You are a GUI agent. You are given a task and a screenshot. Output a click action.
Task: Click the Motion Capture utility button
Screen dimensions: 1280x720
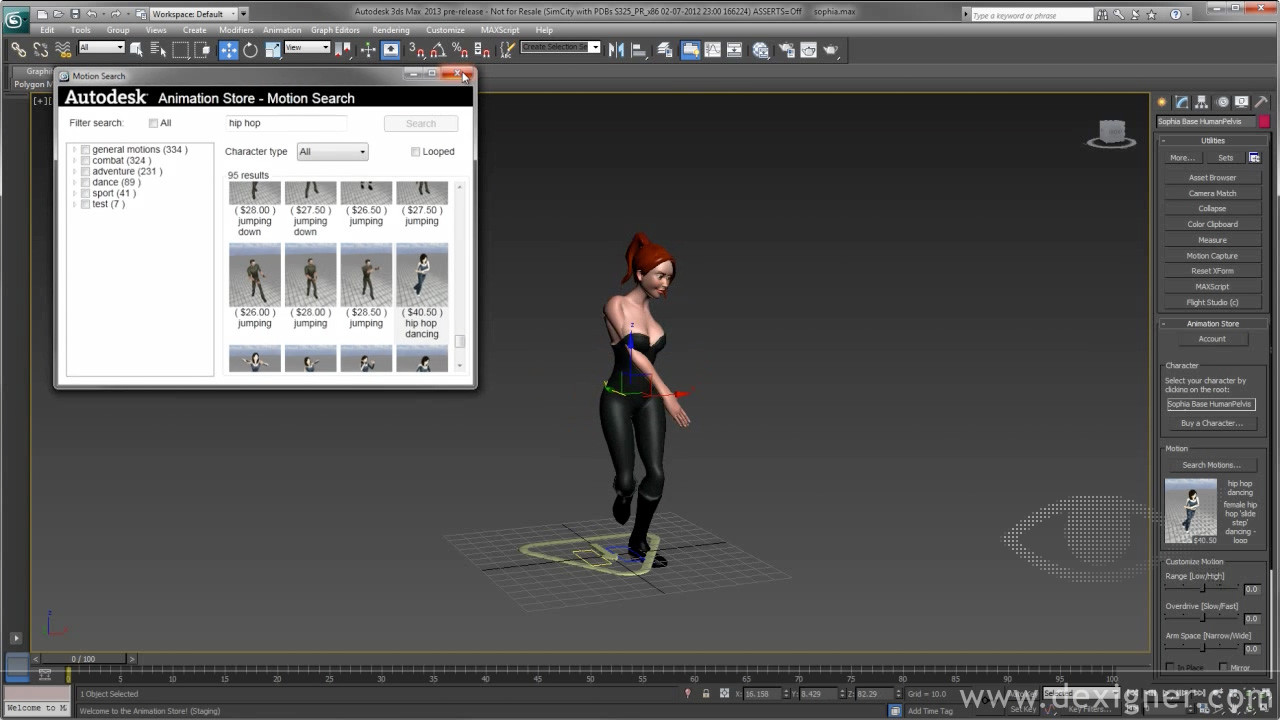coord(1212,256)
